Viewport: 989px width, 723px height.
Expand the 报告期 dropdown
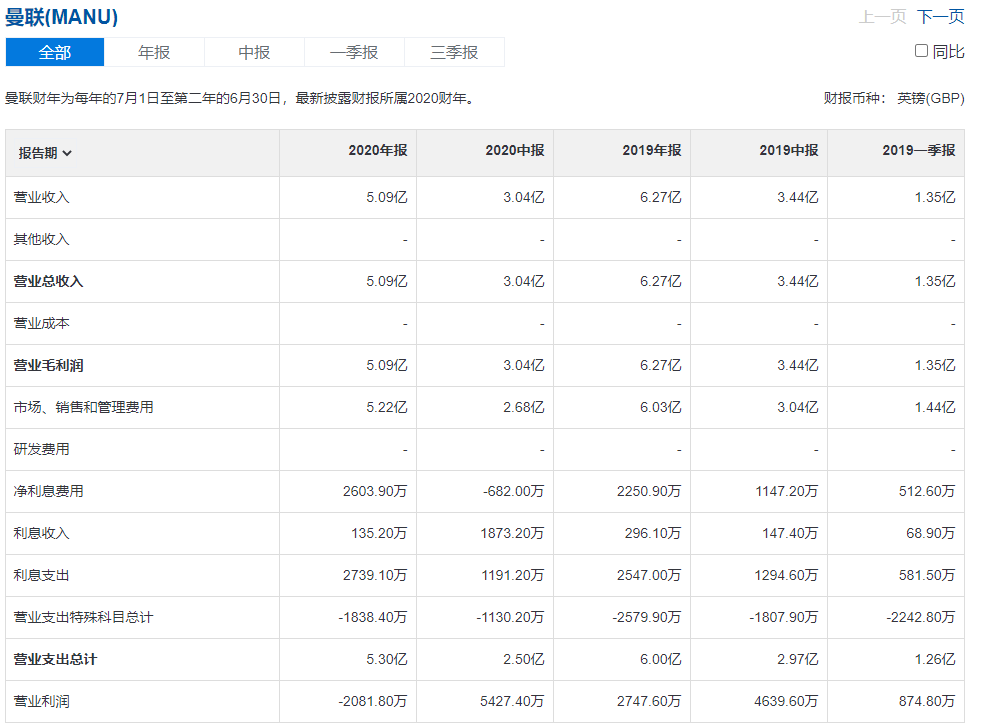(45, 153)
